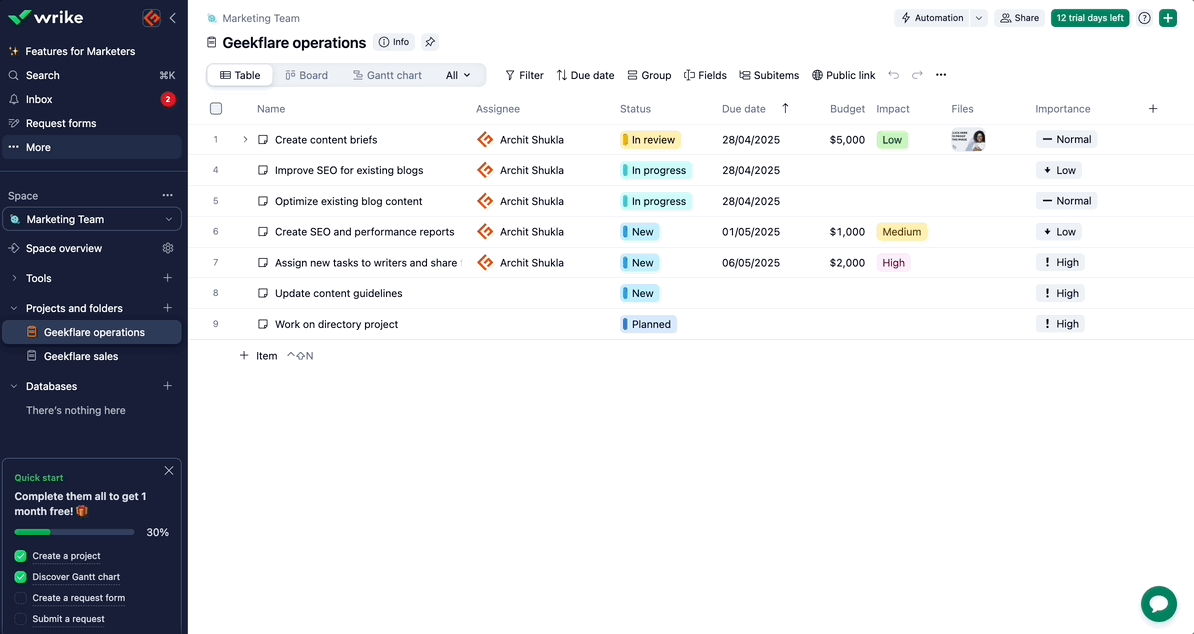Open Request forms in sidebar
The width and height of the screenshot is (1194, 634).
[91, 123]
